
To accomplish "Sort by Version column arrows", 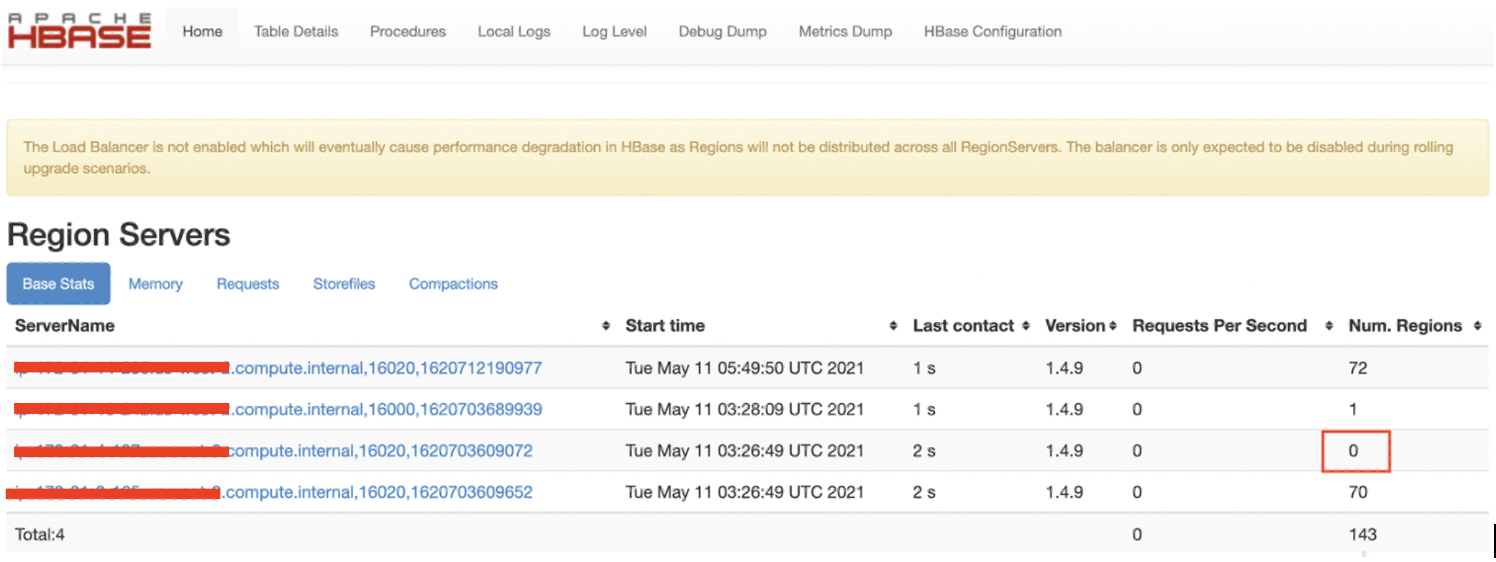I will coord(1113,326).
